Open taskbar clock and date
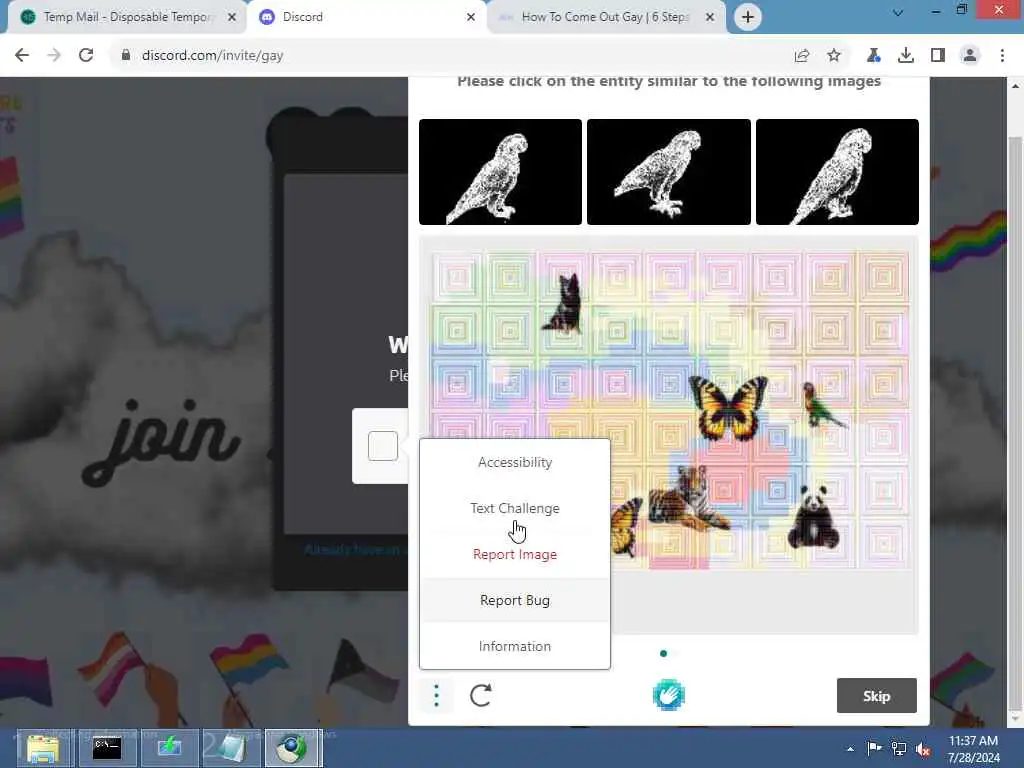The image size is (1024, 768). (973, 749)
